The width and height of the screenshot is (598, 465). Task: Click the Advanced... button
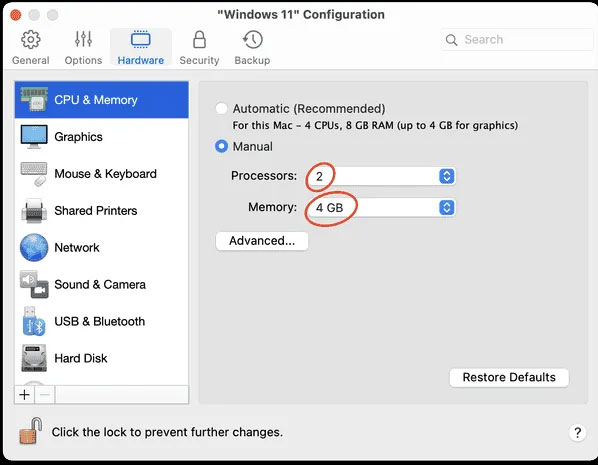[x=262, y=241]
